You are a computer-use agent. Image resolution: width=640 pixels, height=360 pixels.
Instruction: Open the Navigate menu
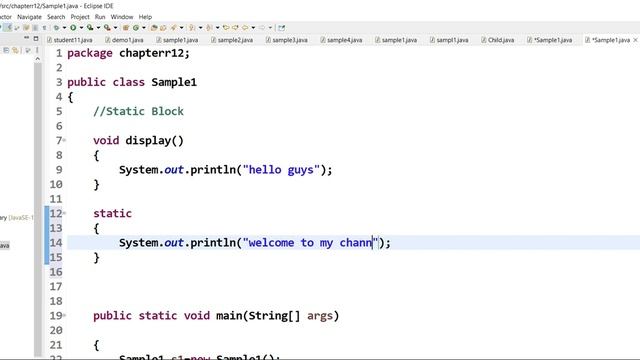29,17
